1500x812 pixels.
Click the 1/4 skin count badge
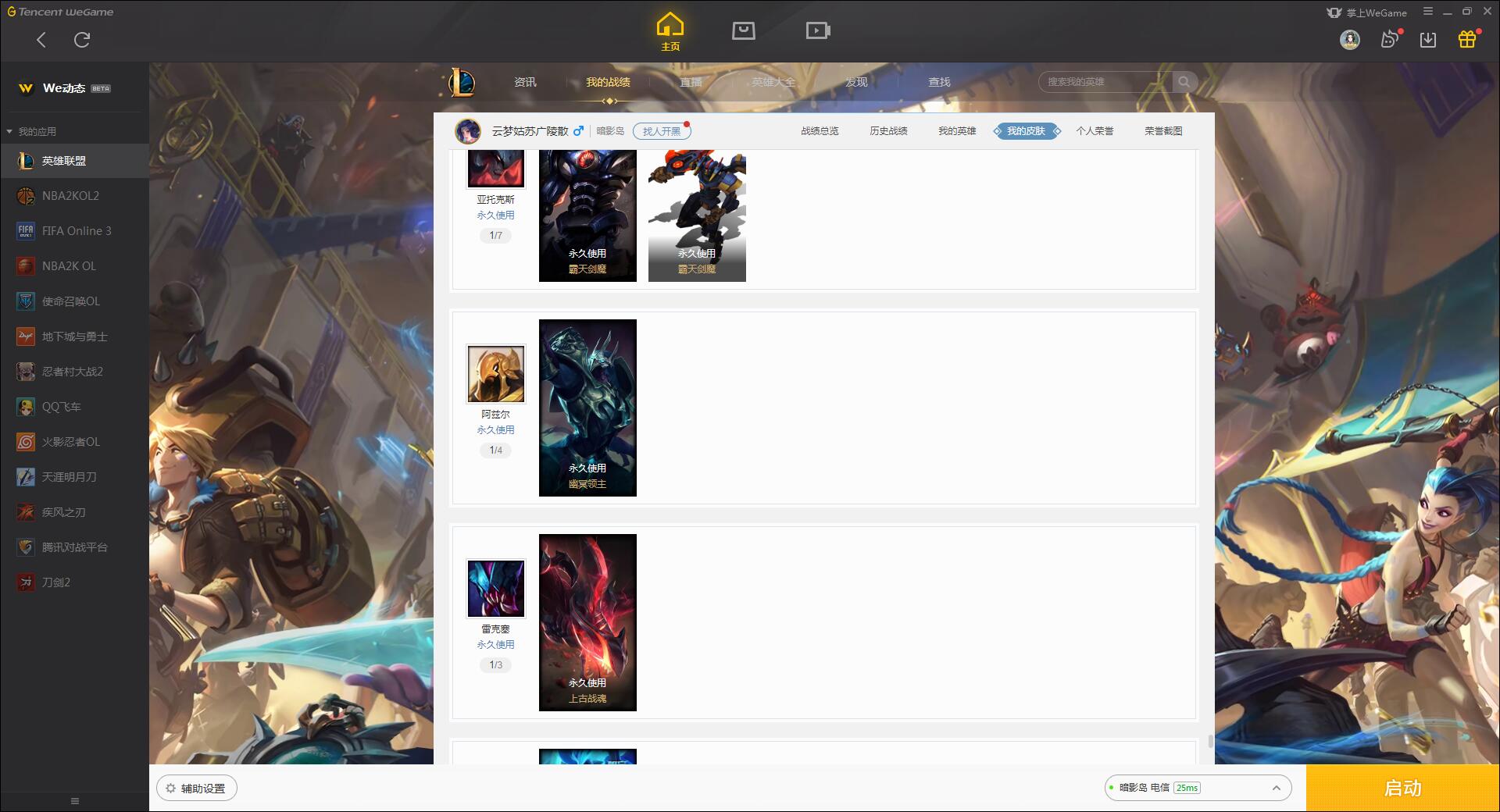pos(496,450)
